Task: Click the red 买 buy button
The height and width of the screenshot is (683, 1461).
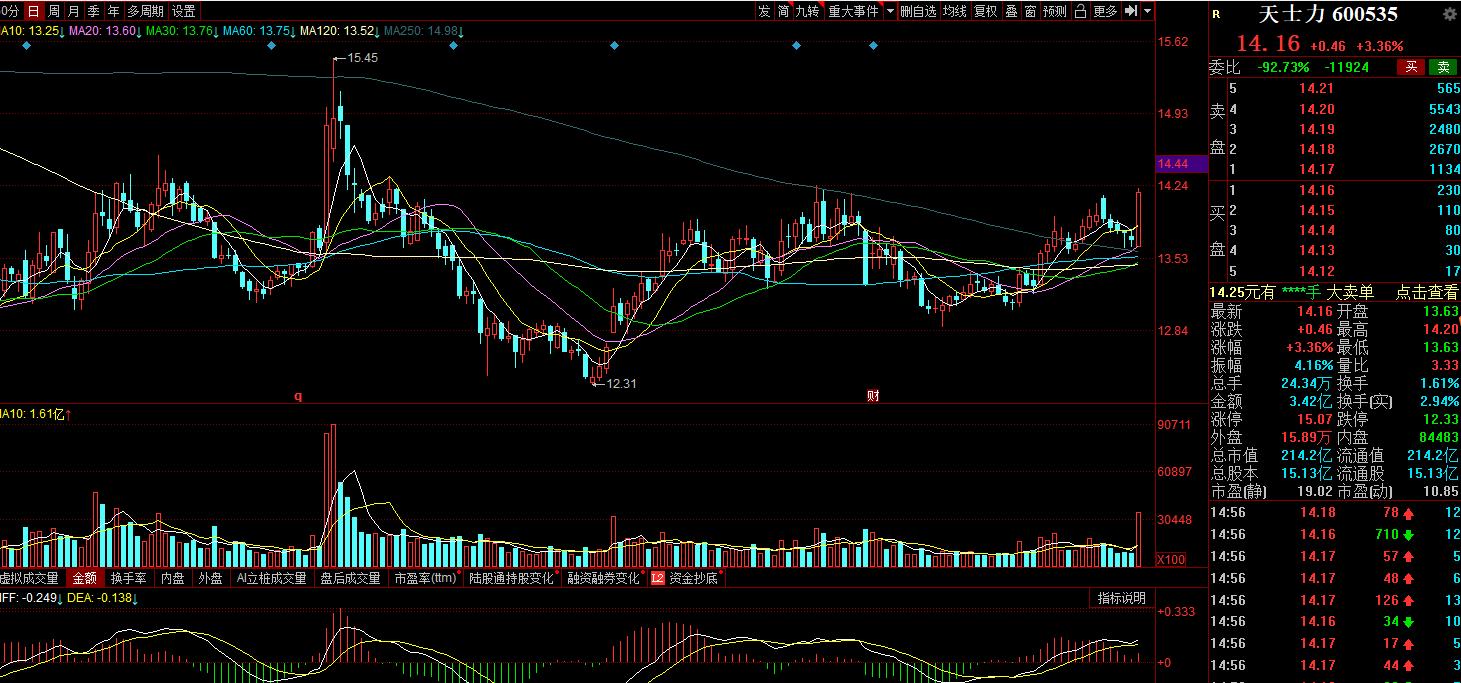Action: pos(1411,67)
